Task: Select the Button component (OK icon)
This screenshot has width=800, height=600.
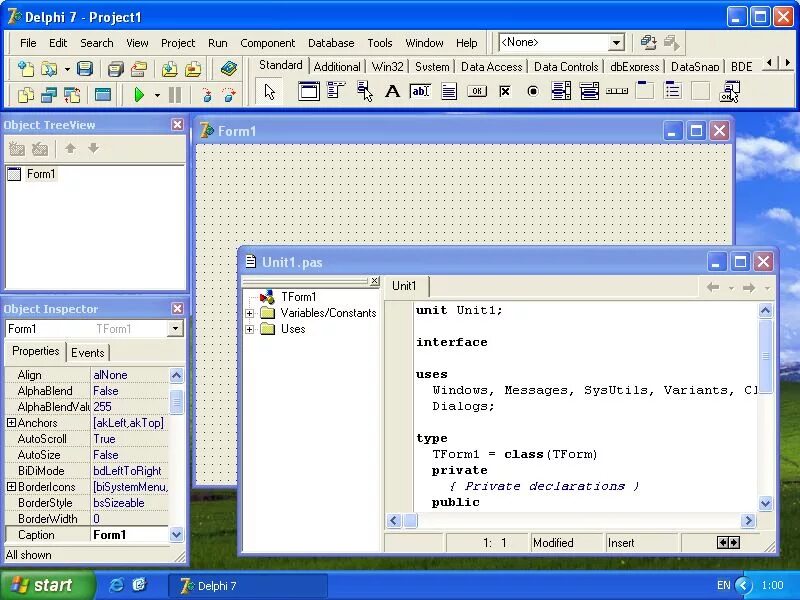Action: [477, 92]
